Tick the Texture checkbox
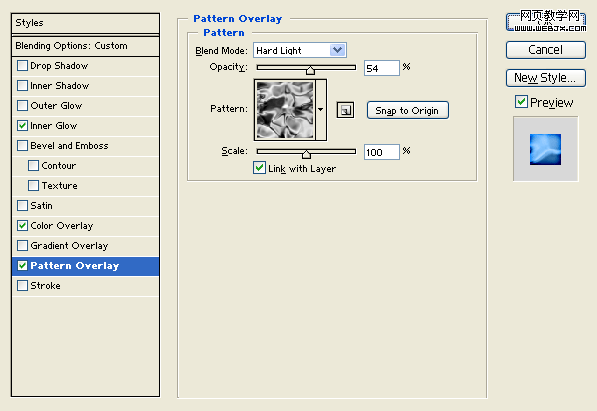Viewport: 597px width, 411px height. pyautogui.click(x=34, y=186)
